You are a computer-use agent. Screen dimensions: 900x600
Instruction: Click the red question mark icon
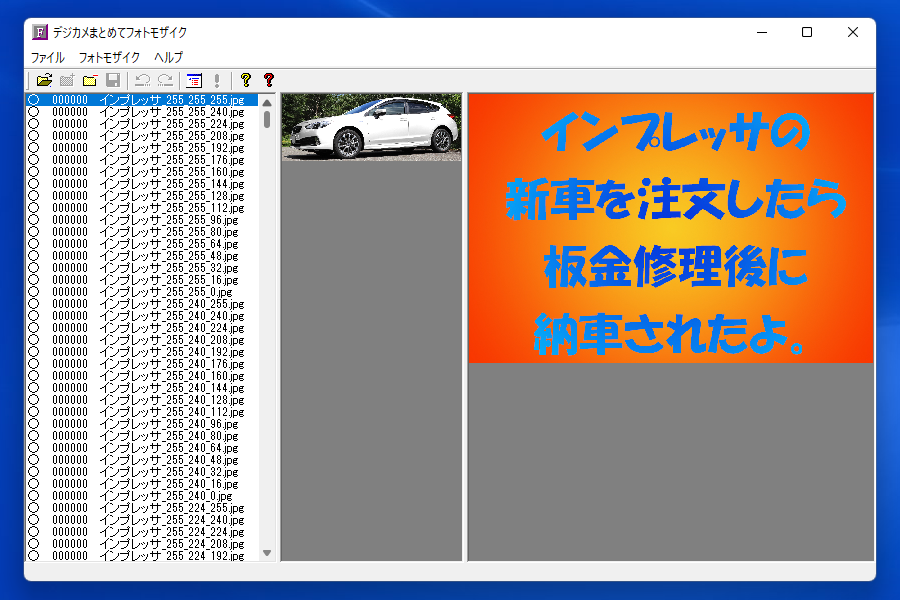point(269,80)
